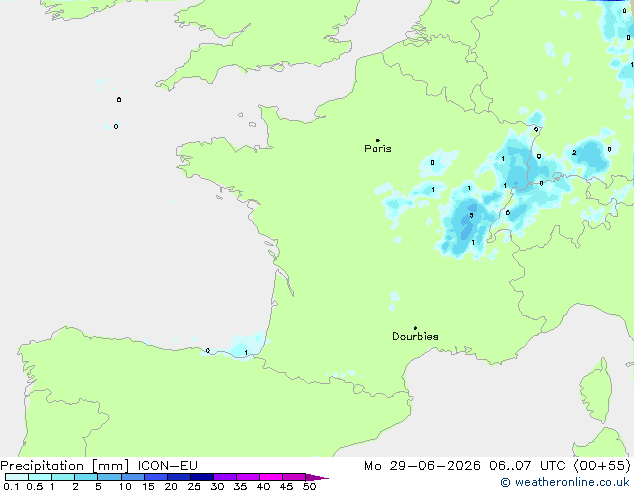Open the weatheronline.co.uk copyright link
The width and height of the screenshot is (634, 490).
point(565,482)
